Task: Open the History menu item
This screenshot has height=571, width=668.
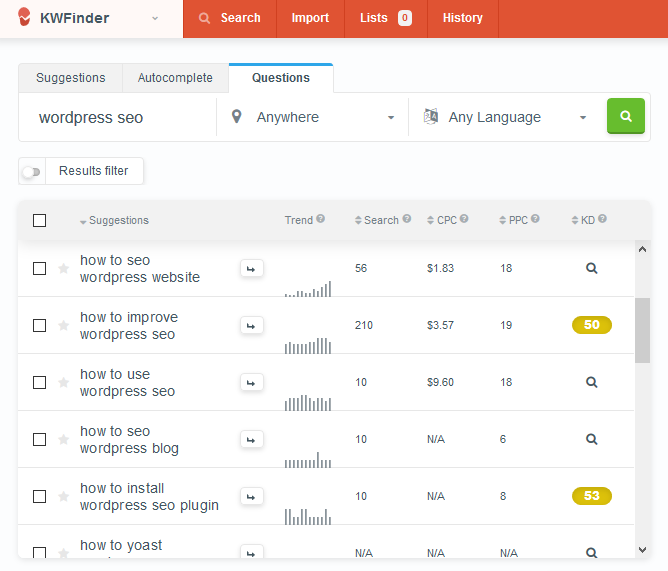Action: click(x=463, y=18)
